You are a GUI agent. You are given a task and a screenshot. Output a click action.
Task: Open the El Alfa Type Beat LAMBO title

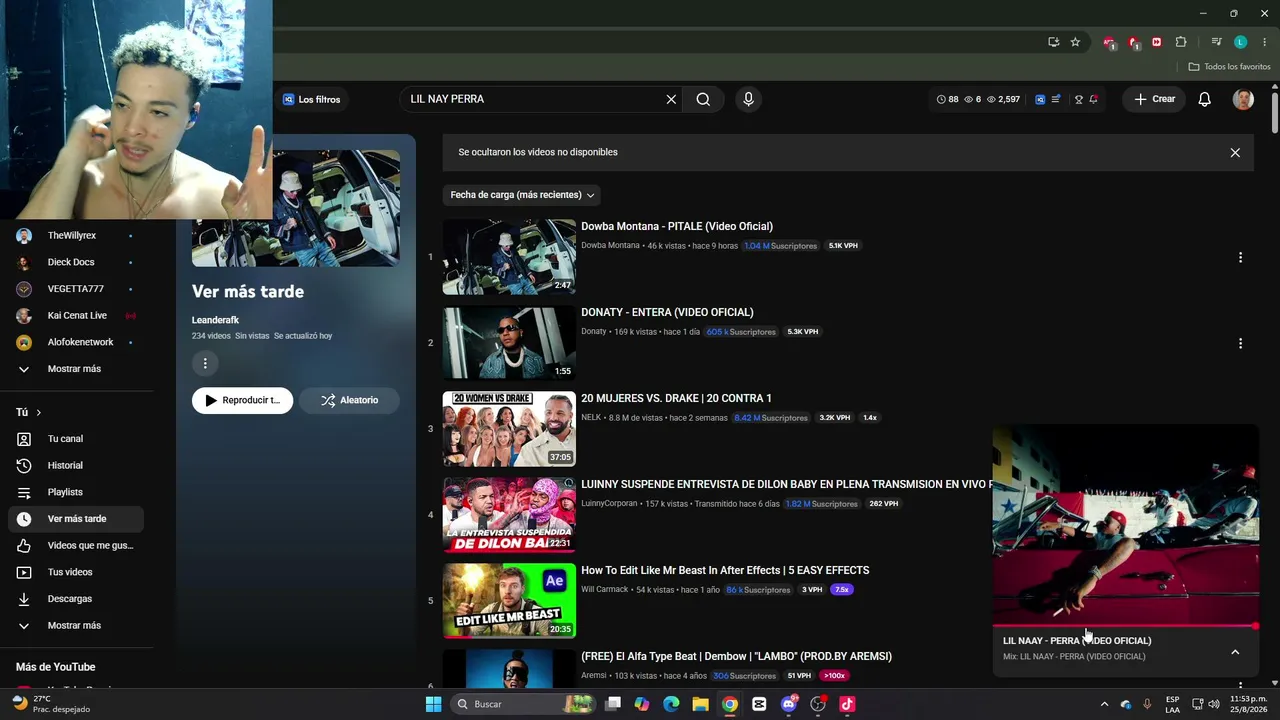pos(736,656)
